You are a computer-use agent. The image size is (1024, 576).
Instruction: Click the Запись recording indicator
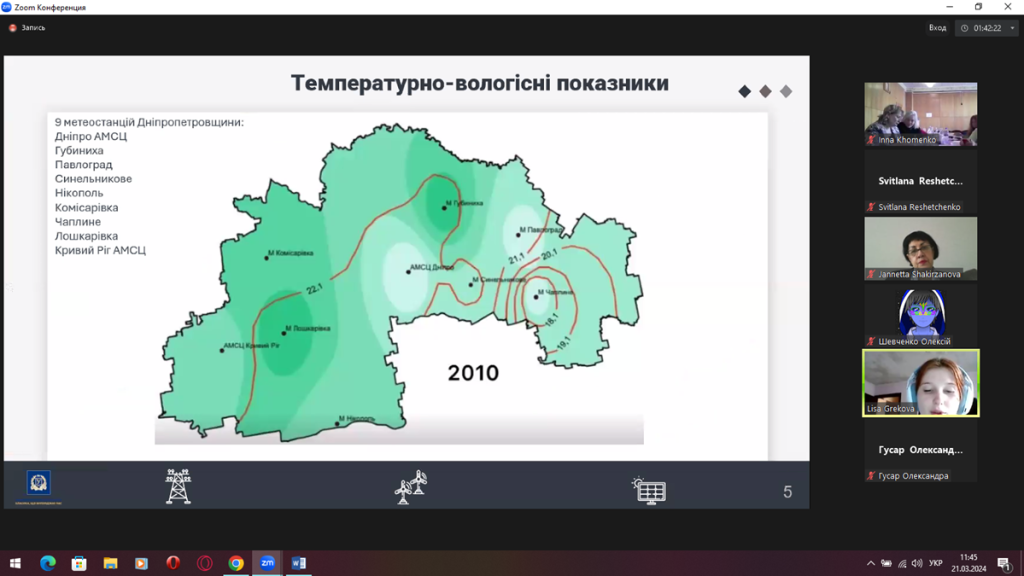click(28, 28)
